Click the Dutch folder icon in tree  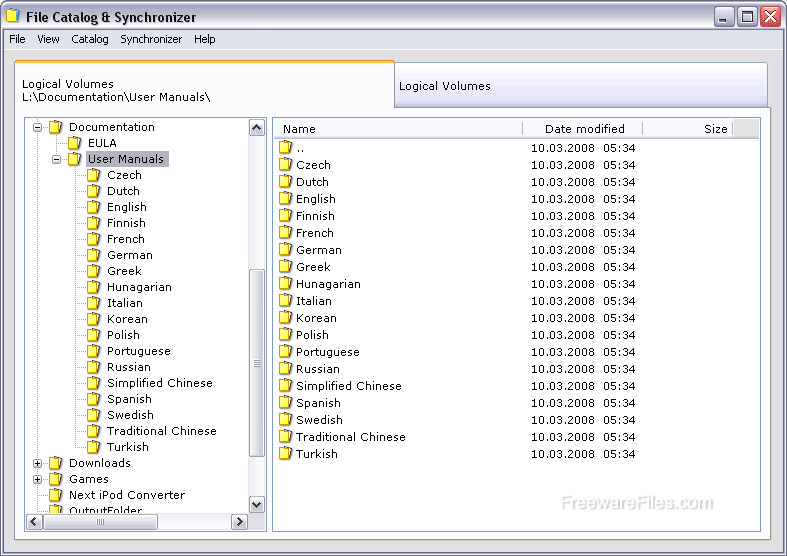93,191
